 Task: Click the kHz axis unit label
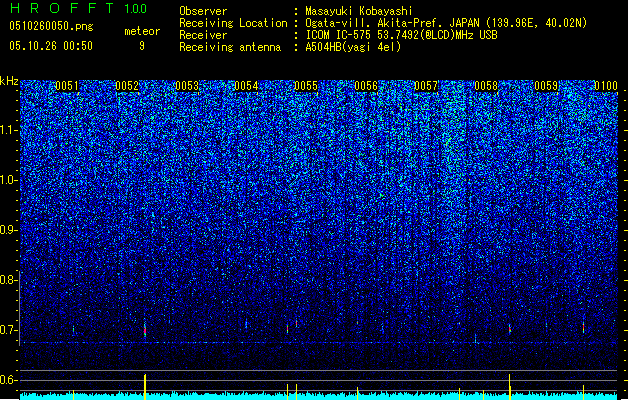click(9, 81)
